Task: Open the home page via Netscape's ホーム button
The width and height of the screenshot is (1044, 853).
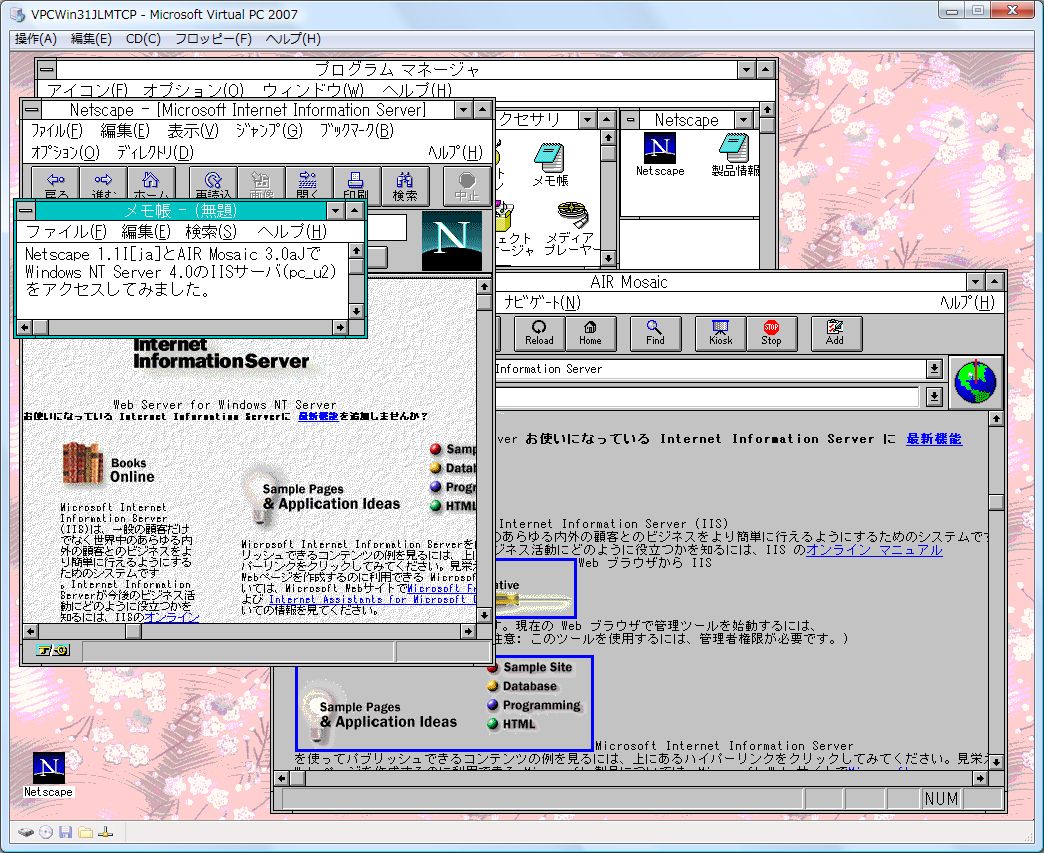Action: (151, 184)
